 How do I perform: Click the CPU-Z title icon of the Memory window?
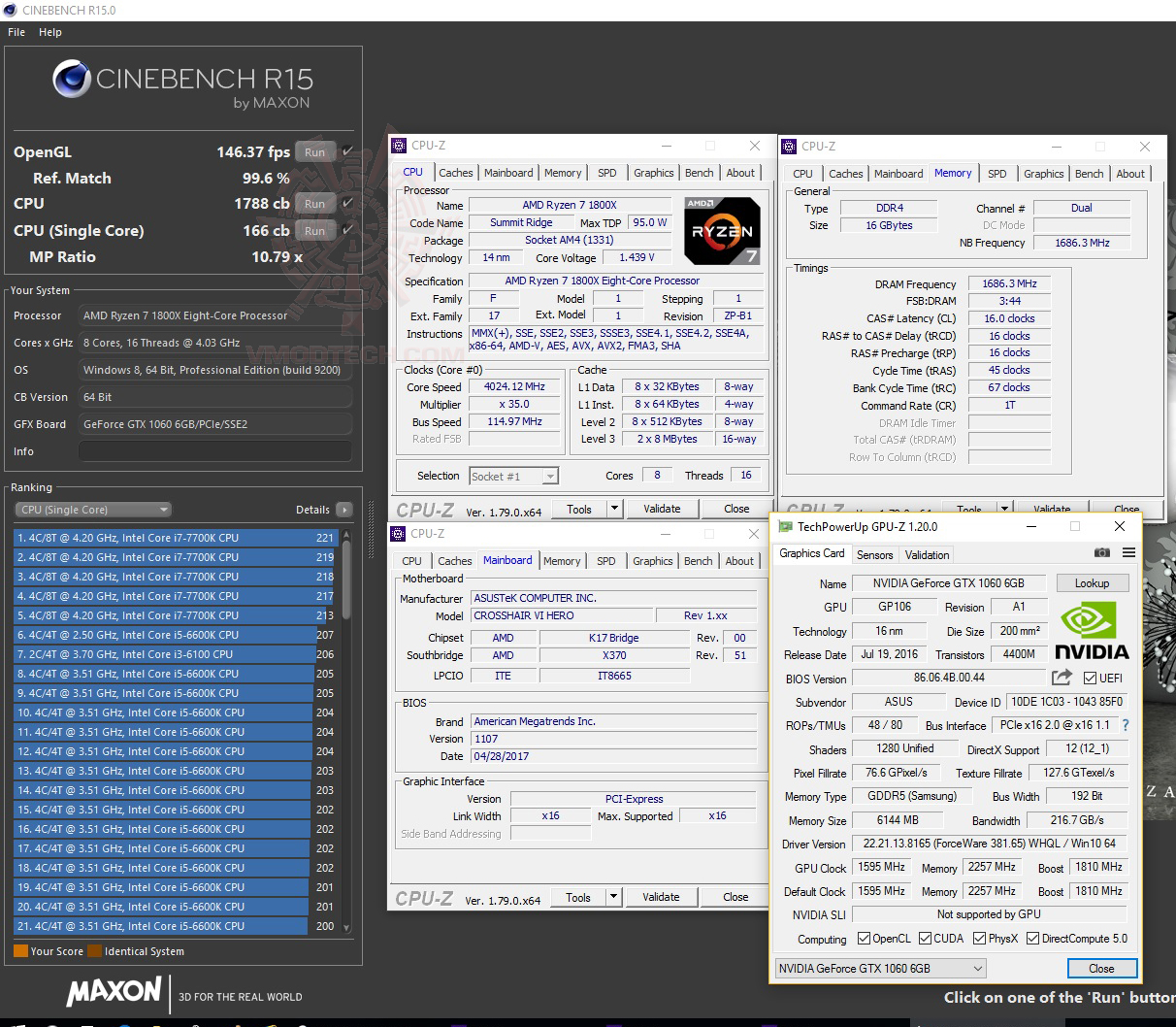[788, 147]
